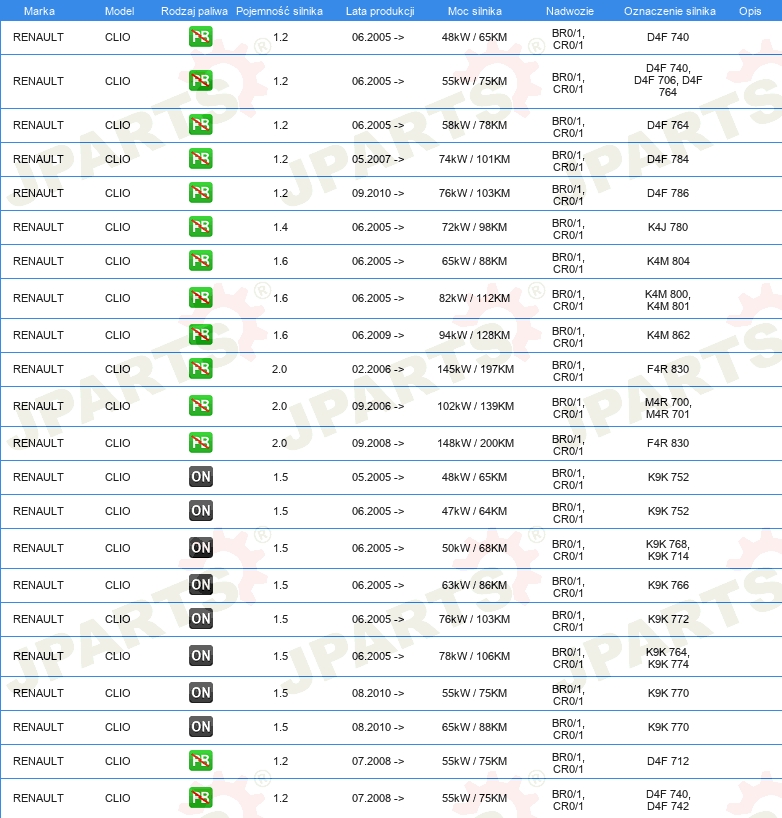Click the 63kW / 86KM power value
The width and height of the screenshot is (782, 818).
coord(474,585)
